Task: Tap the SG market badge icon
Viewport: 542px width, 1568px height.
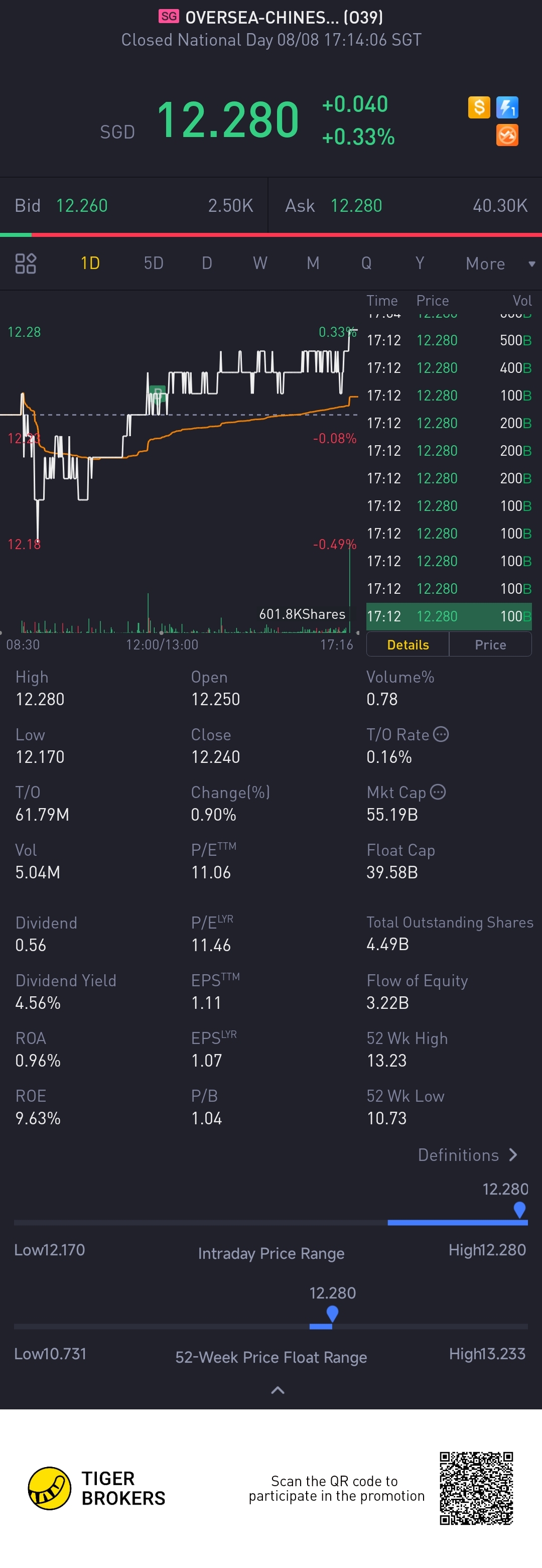Action: 169,17
